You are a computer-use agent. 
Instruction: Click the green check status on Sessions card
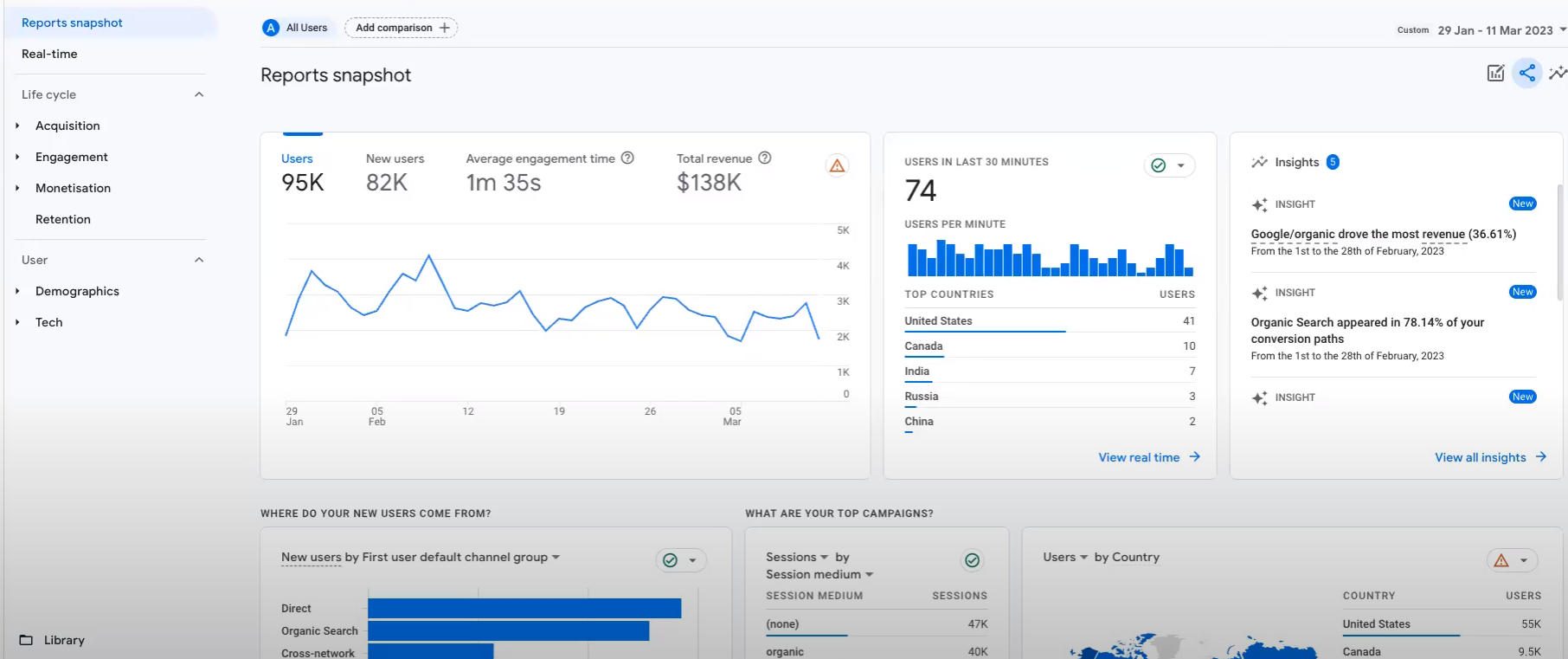[x=973, y=560]
